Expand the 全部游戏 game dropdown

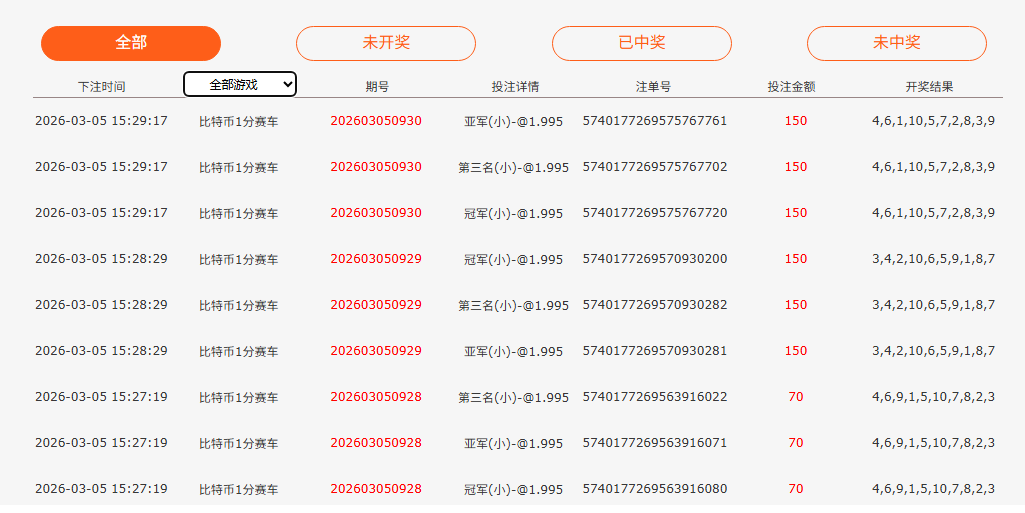coord(240,84)
